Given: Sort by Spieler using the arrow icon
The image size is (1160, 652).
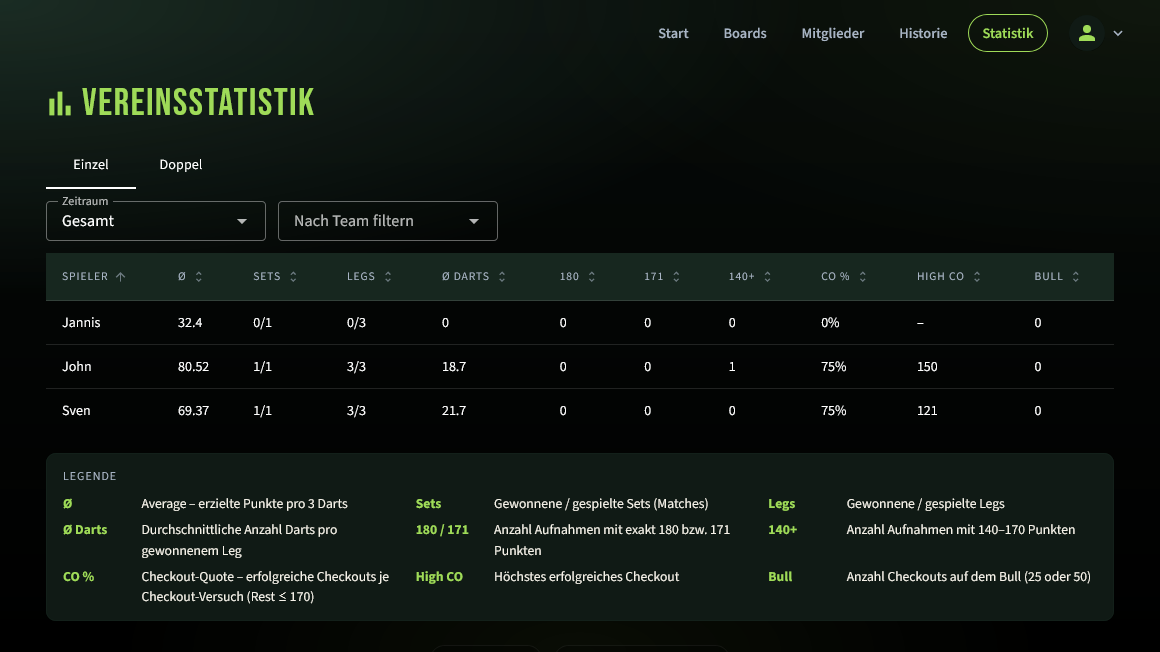Looking at the screenshot, I should (121, 277).
